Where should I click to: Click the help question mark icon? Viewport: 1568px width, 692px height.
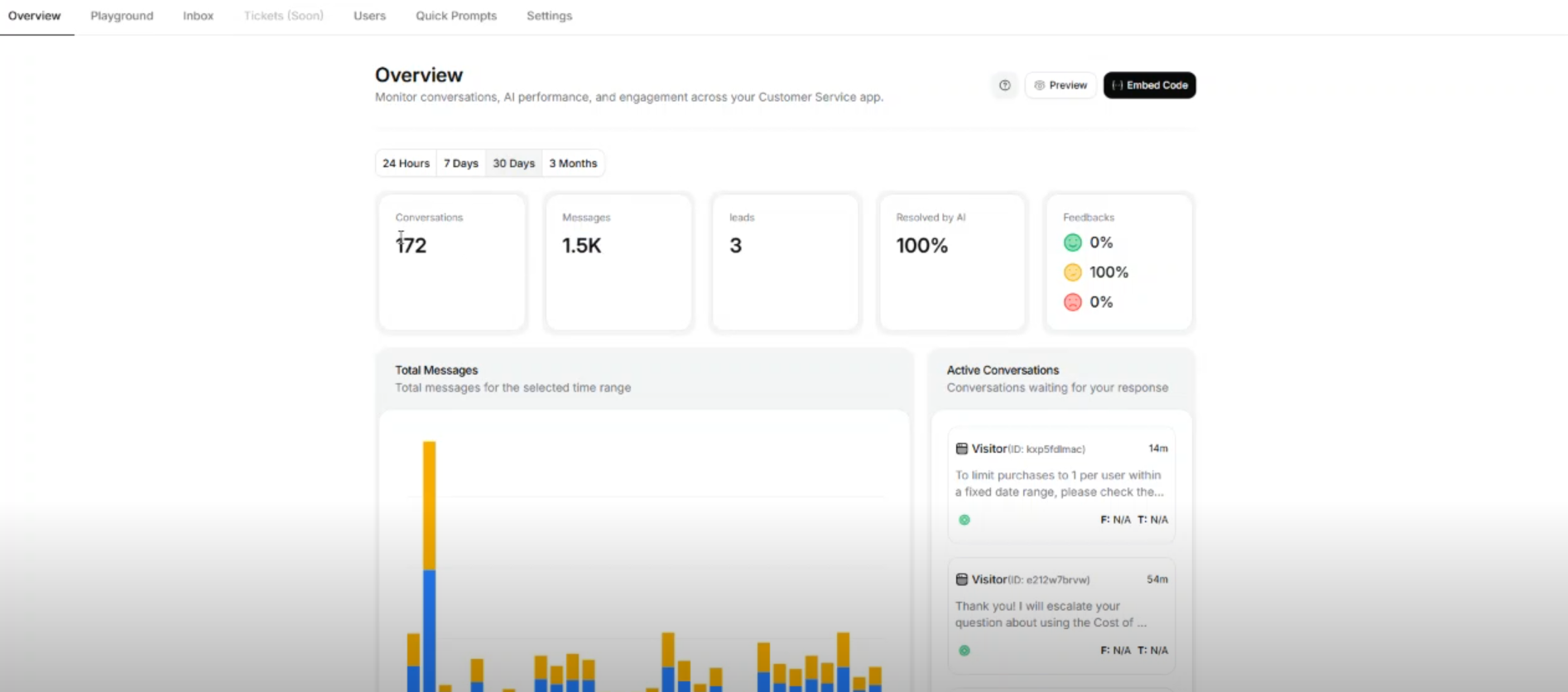pyautogui.click(x=1004, y=85)
